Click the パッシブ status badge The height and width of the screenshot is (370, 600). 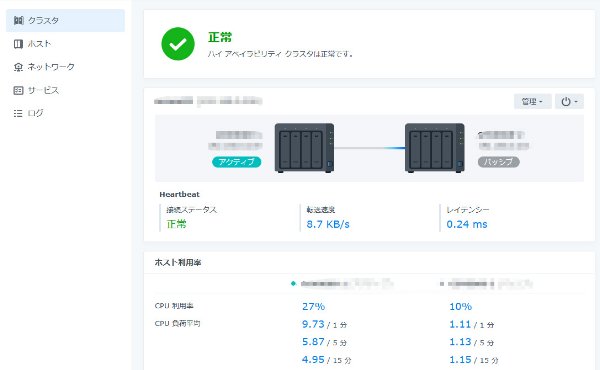tap(499, 162)
